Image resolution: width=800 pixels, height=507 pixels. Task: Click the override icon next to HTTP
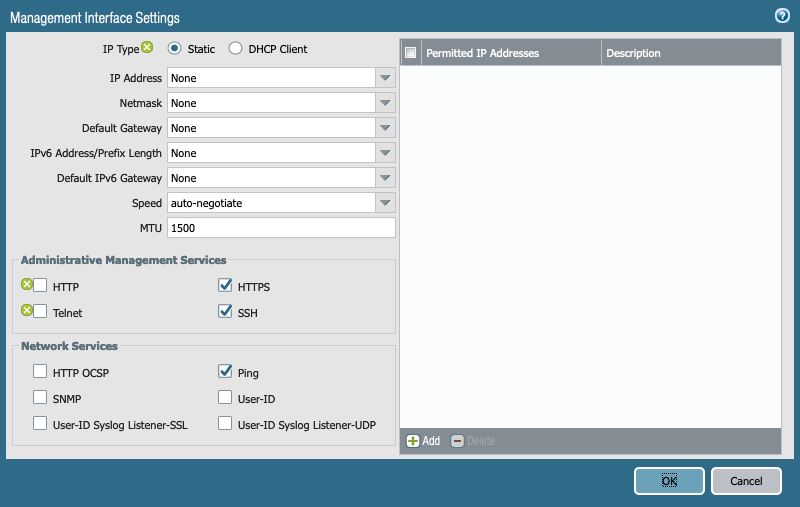click(27, 286)
